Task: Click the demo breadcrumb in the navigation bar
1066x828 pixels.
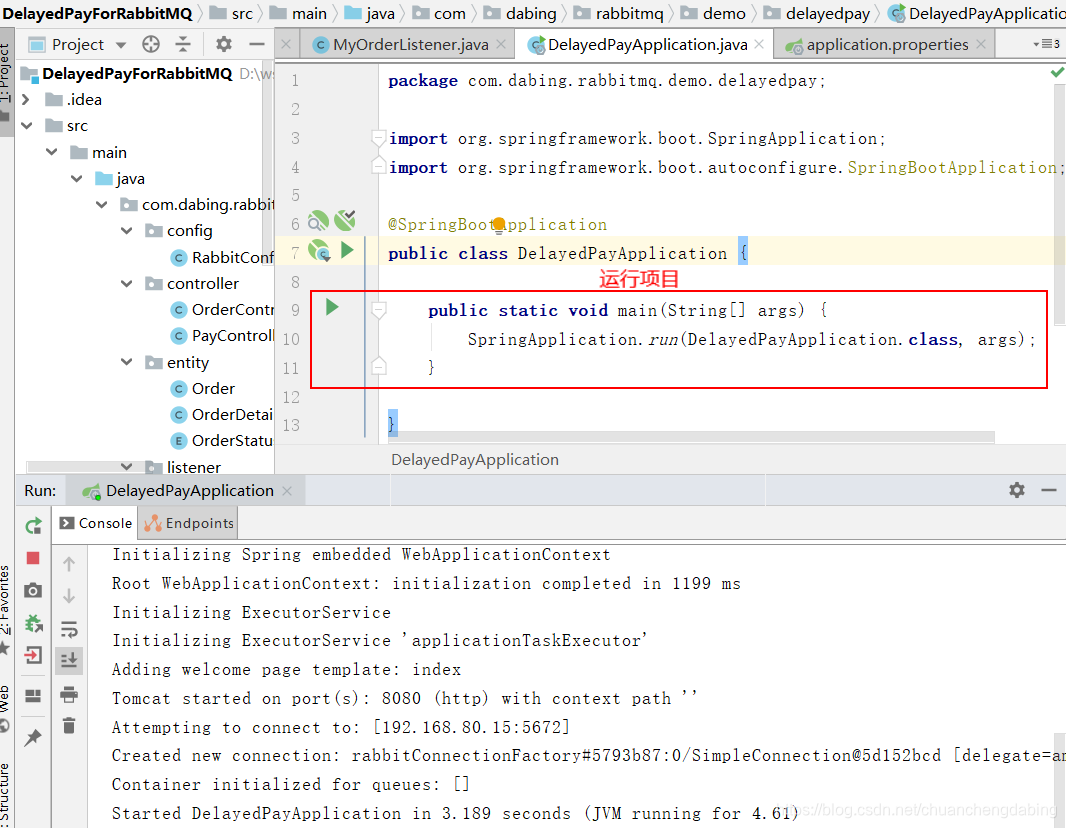Action: point(713,14)
